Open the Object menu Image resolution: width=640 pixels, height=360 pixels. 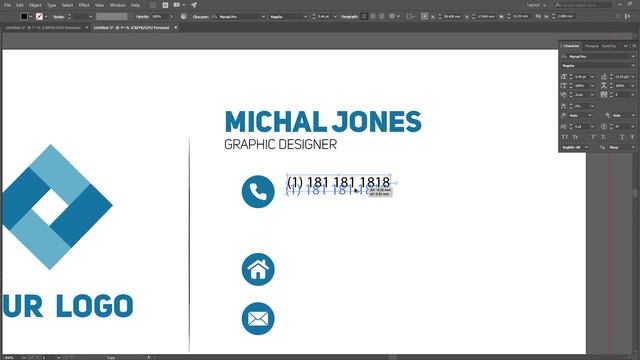point(35,5)
